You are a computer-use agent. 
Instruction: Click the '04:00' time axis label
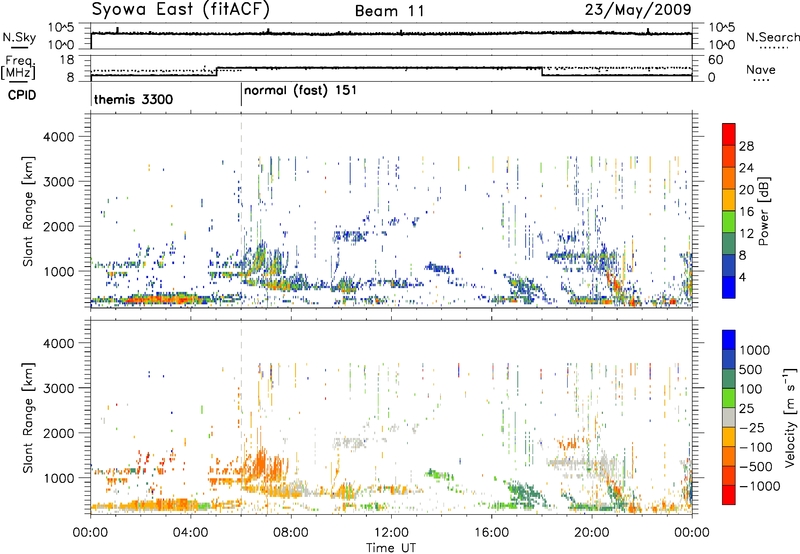191,533
